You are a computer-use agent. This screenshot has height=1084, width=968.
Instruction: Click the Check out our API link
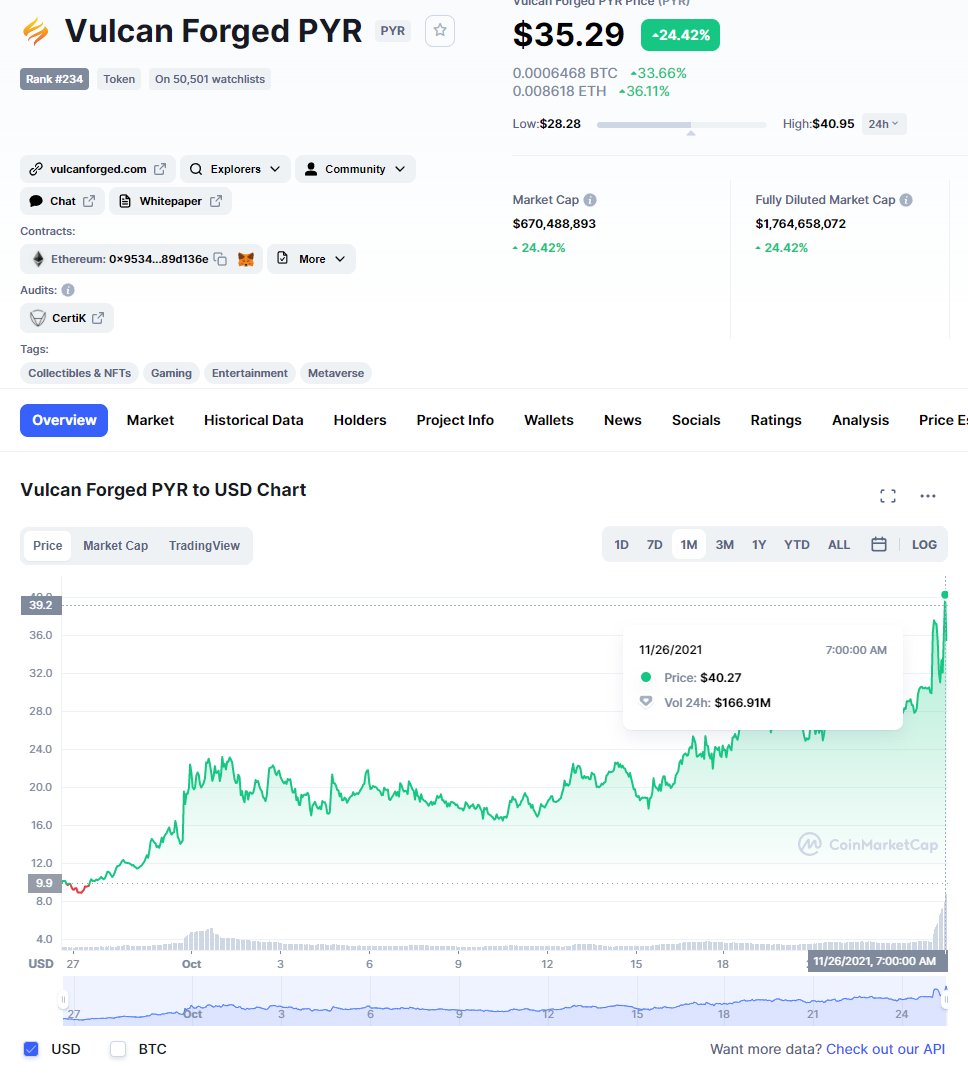point(885,1049)
